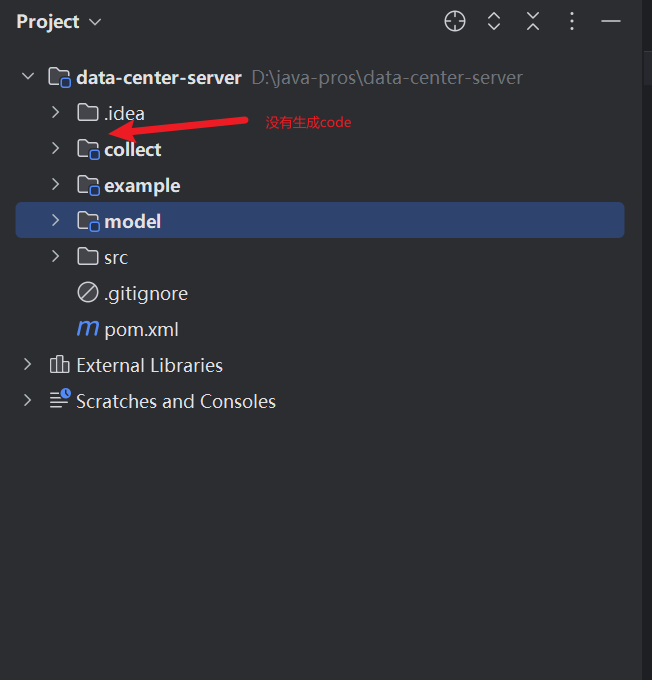This screenshot has width=652, height=680.
Task: Expand the src folder arrow
Action: point(55,257)
